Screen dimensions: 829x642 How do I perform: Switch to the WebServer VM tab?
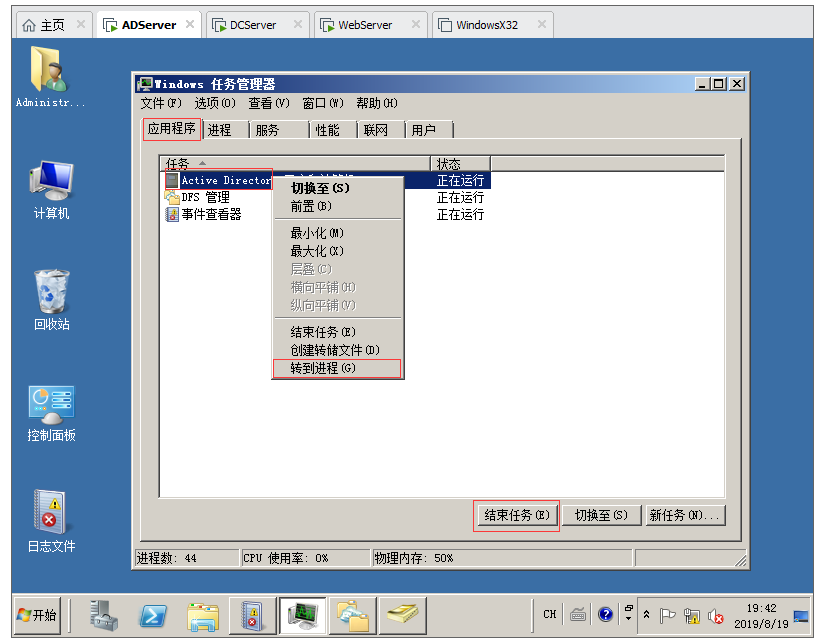click(366, 25)
